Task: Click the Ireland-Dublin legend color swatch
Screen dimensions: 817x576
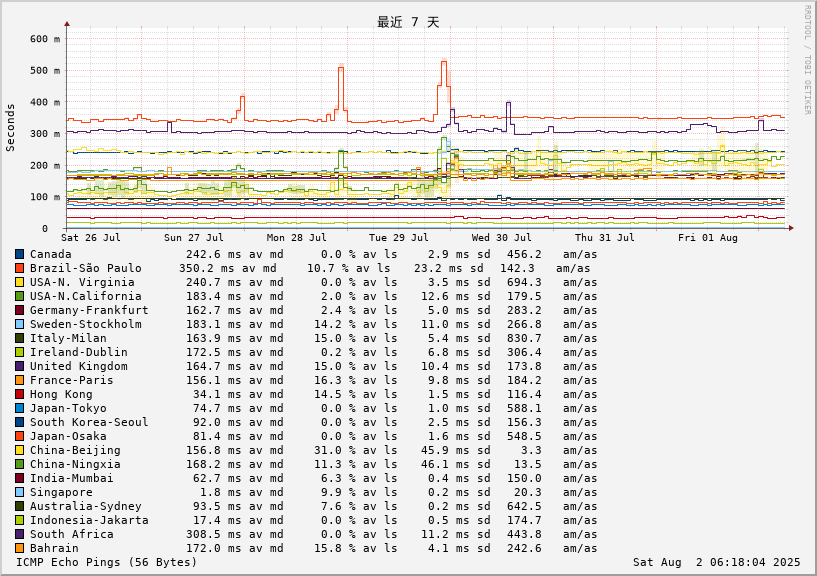Action: 19,353
